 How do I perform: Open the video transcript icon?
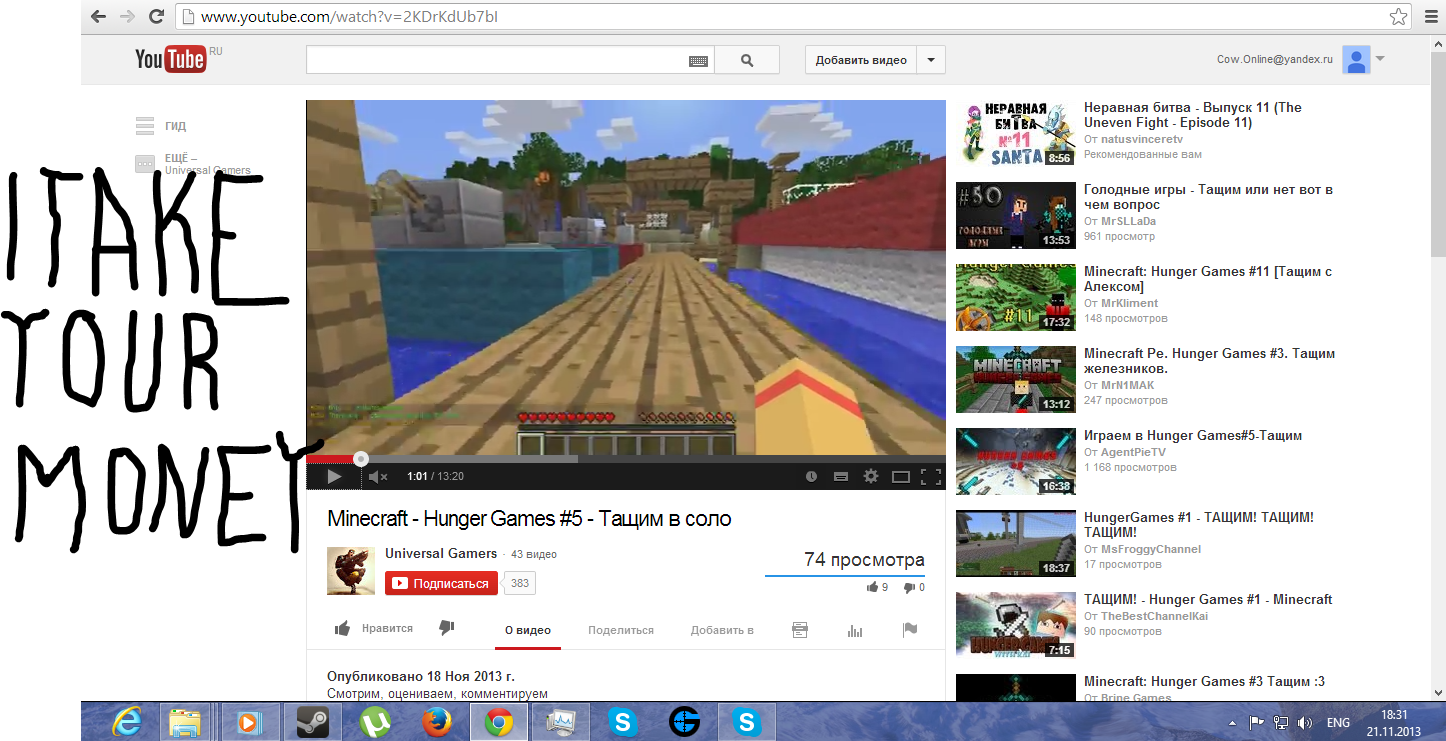799,630
